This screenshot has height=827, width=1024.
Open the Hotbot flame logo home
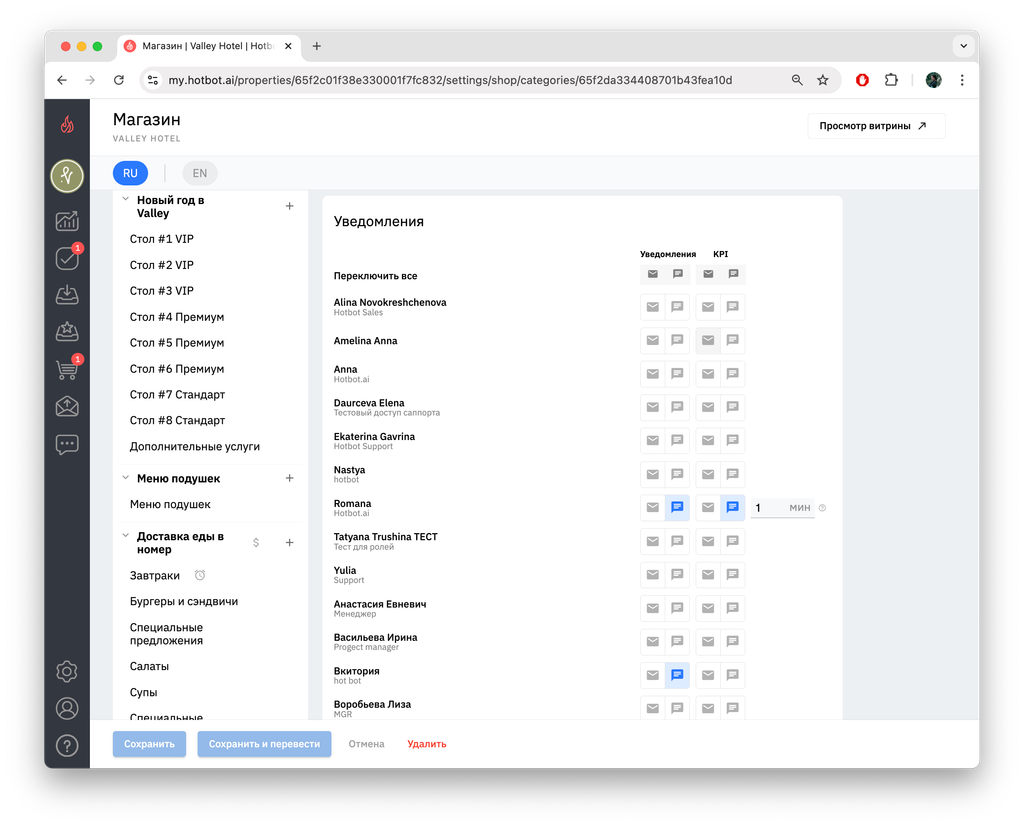(x=67, y=124)
